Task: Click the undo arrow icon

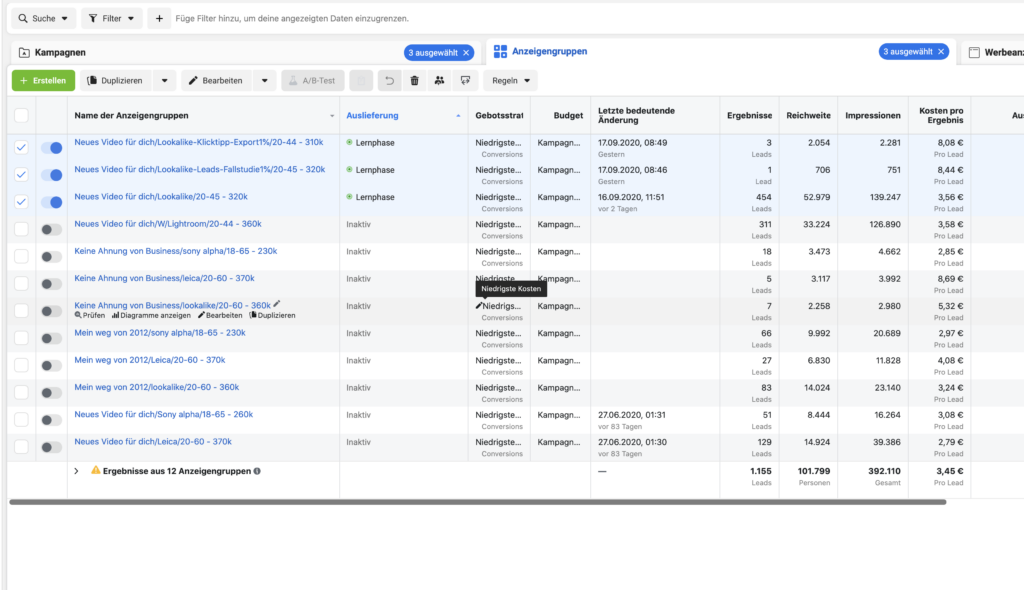Action: tap(390, 80)
